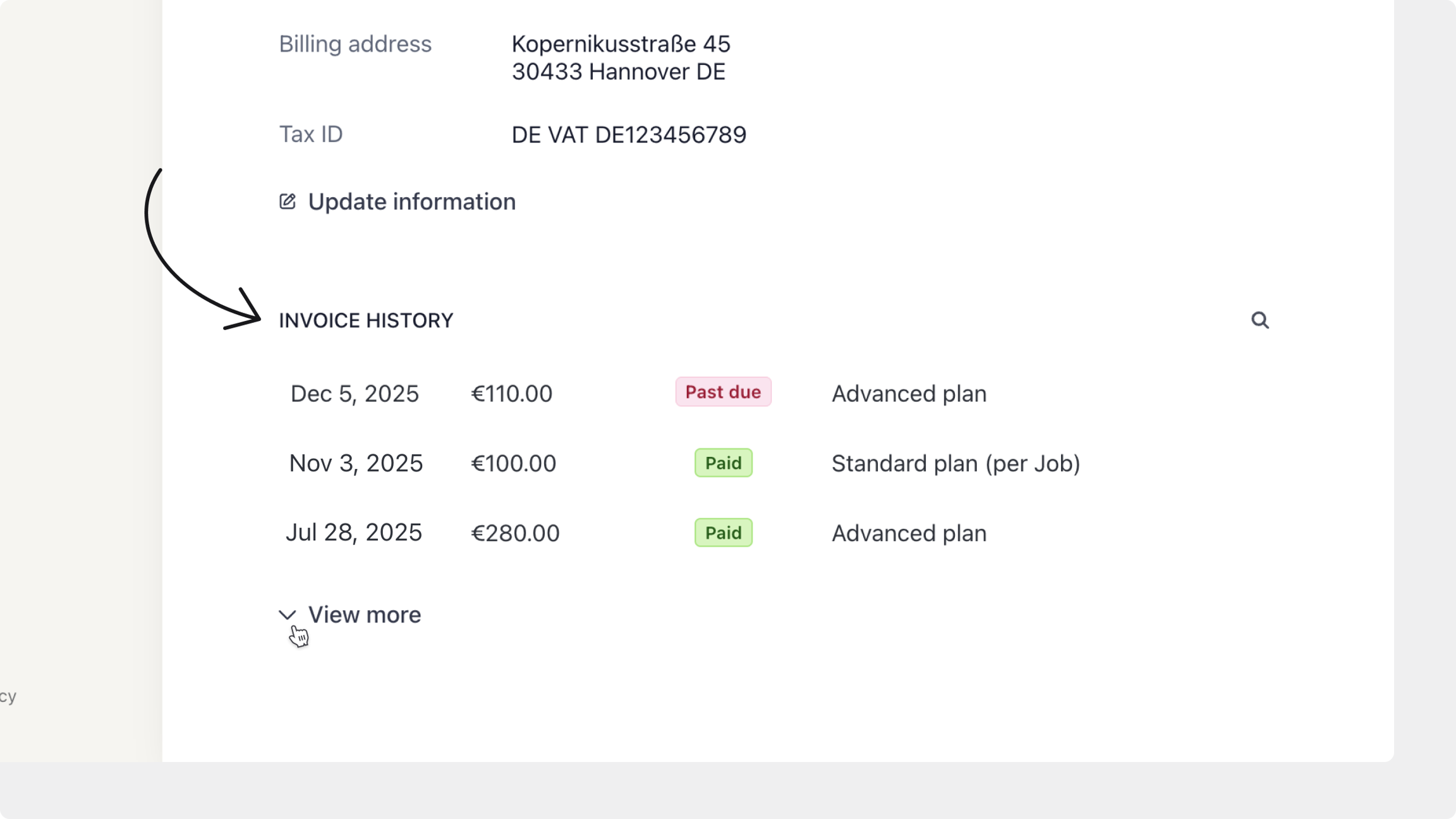Open the Update information link
This screenshot has width=1456, height=819.
pyautogui.click(x=411, y=202)
